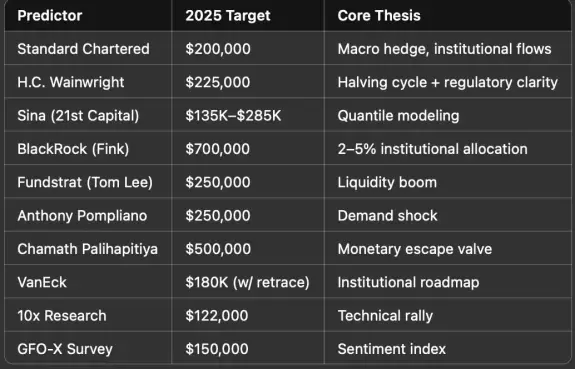Click the Predictor column header

50,16
